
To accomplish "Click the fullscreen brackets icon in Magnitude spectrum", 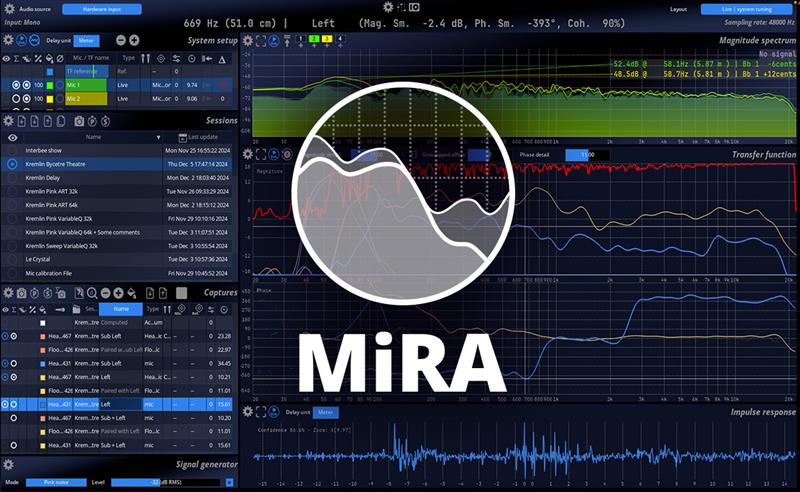I will click(261, 41).
